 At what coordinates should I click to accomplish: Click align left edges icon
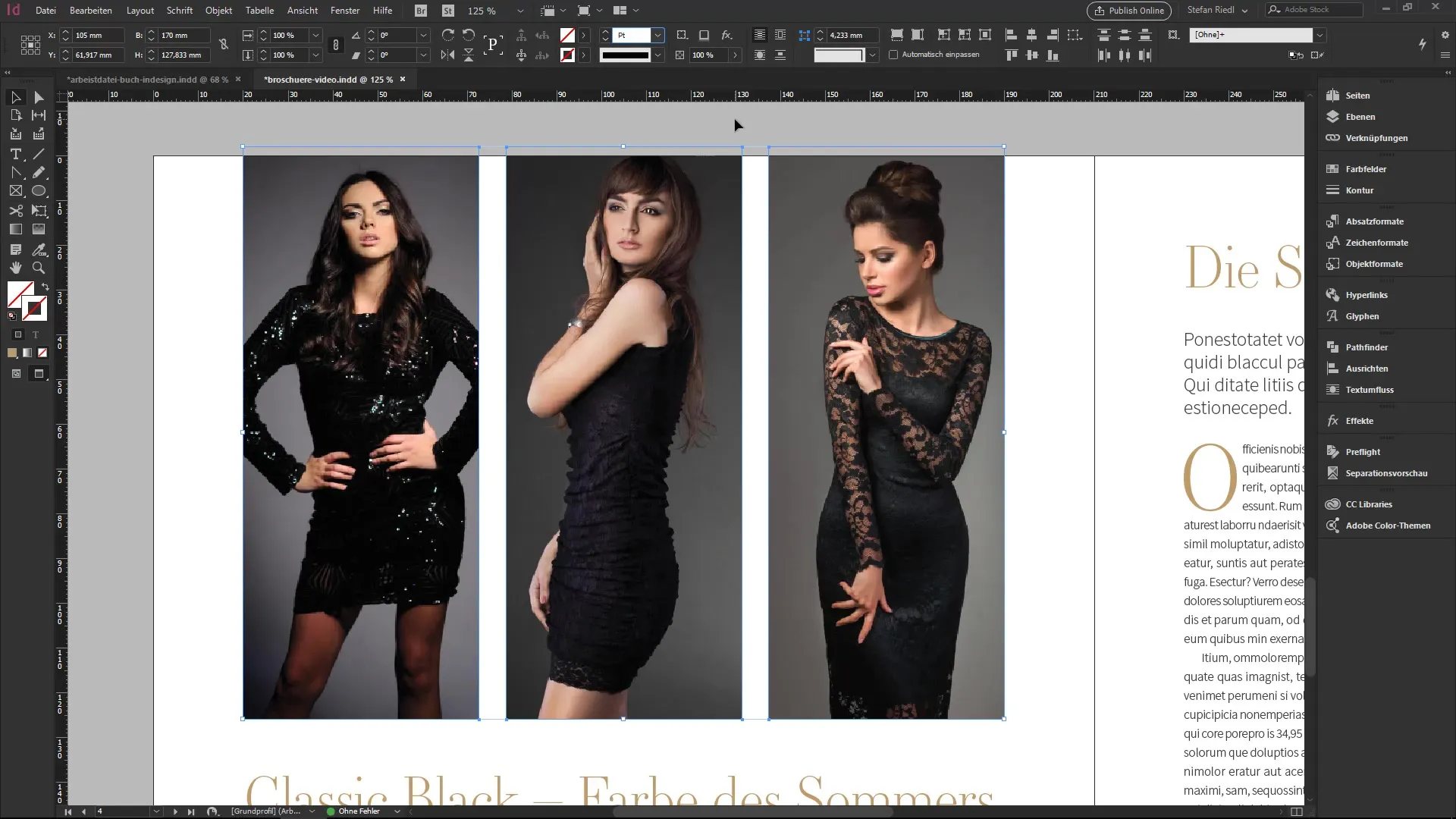(x=1011, y=35)
